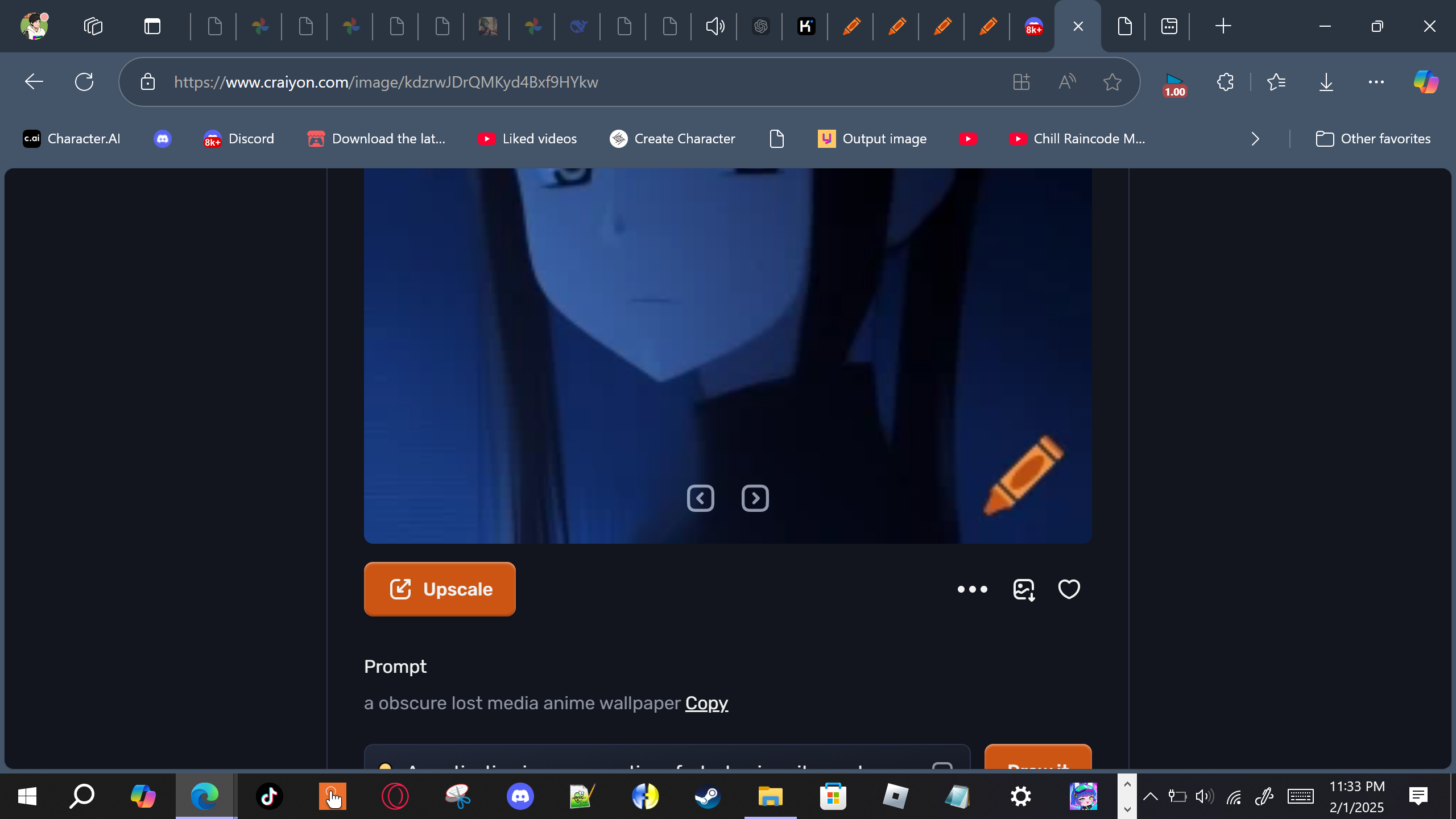This screenshot has width=1456, height=819.
Task: Click the download image icon
Action: [1024, 590]
